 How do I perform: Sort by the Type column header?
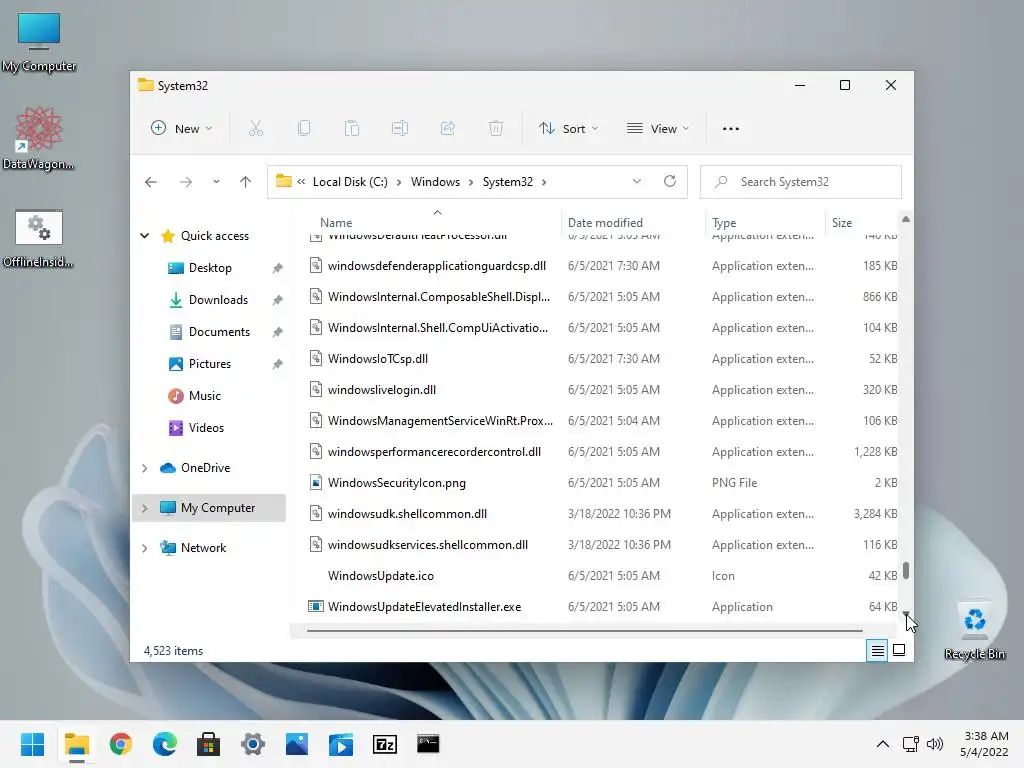tap(724, 223)
